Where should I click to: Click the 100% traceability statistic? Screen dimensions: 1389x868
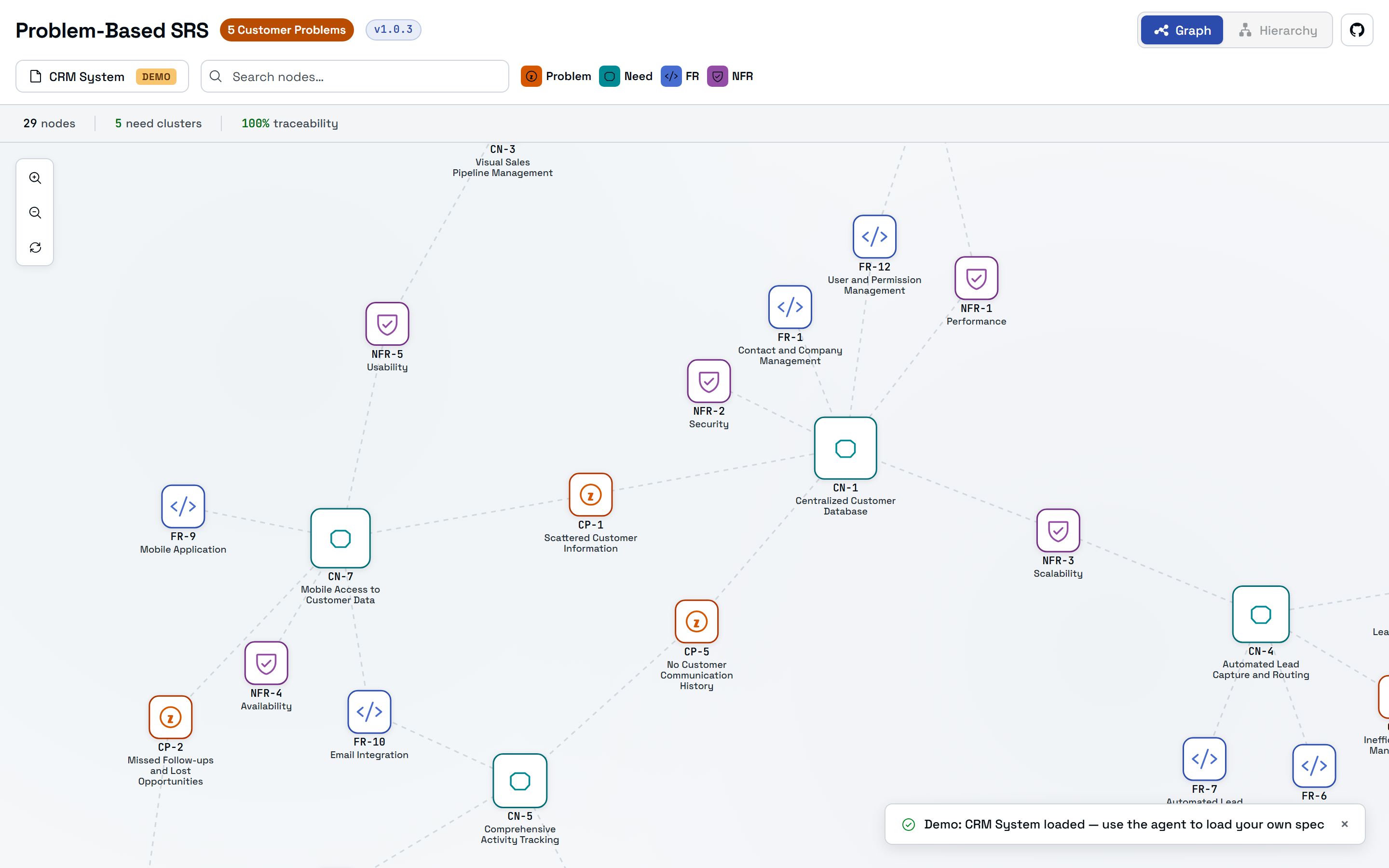click(289, 123)
